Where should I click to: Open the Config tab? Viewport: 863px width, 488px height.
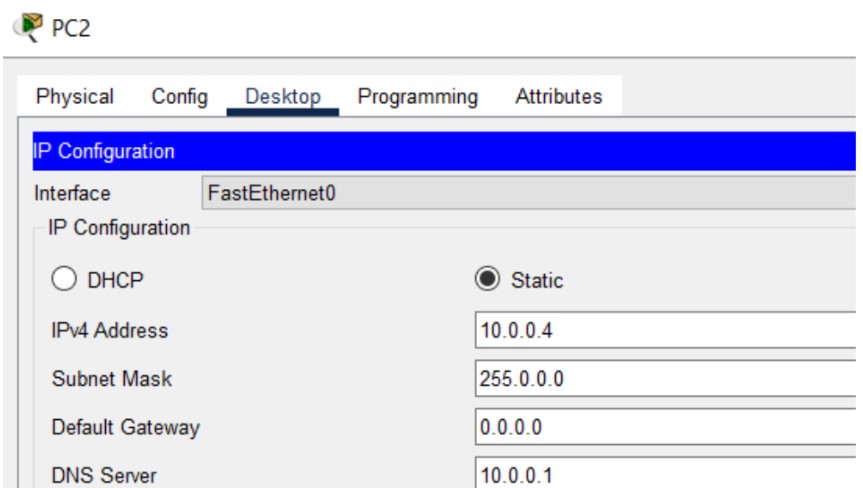(179, 96)
